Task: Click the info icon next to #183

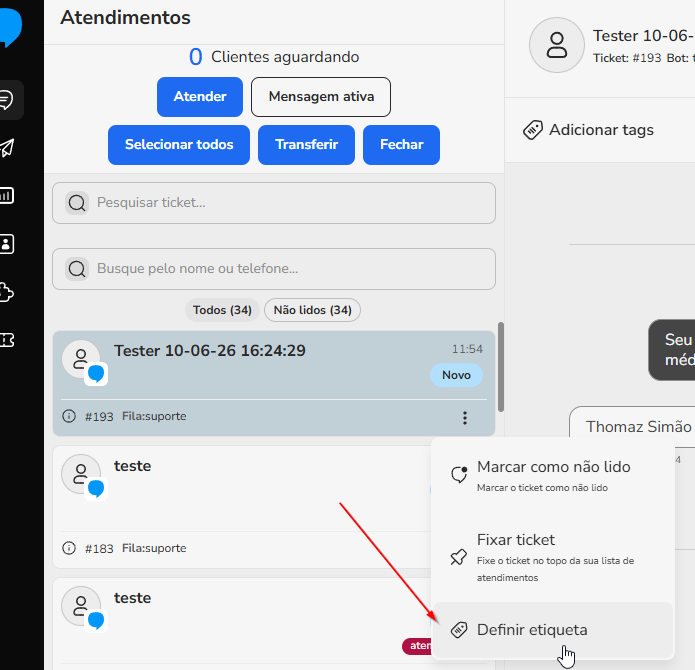Action: point(69,548)
